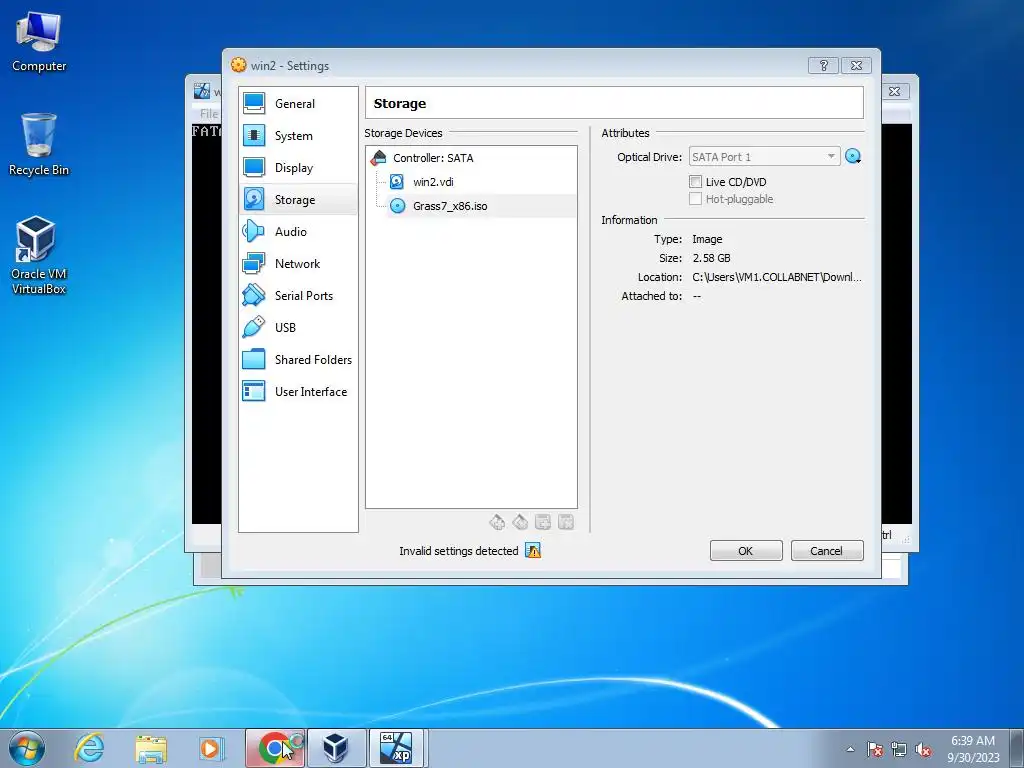Open the Audio settings category
This screenshot has height=768, width=1024.
tap(298, 232)
